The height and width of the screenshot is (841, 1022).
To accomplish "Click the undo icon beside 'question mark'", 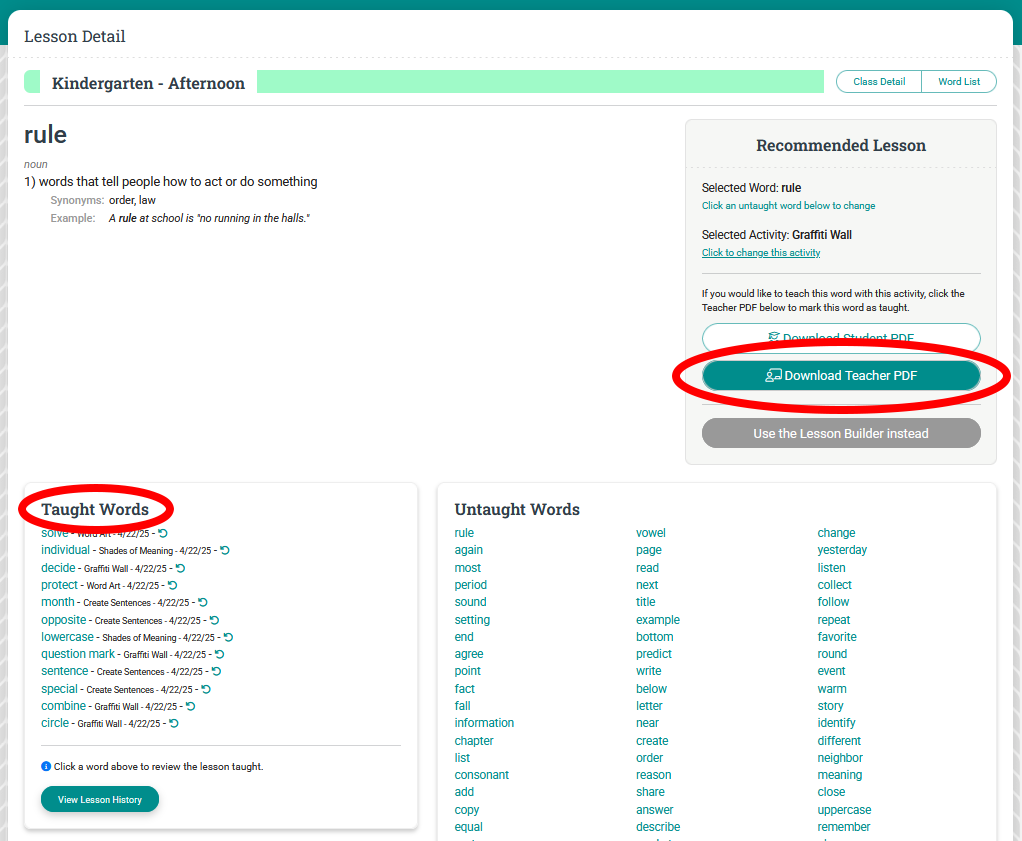I will point(219,654).
